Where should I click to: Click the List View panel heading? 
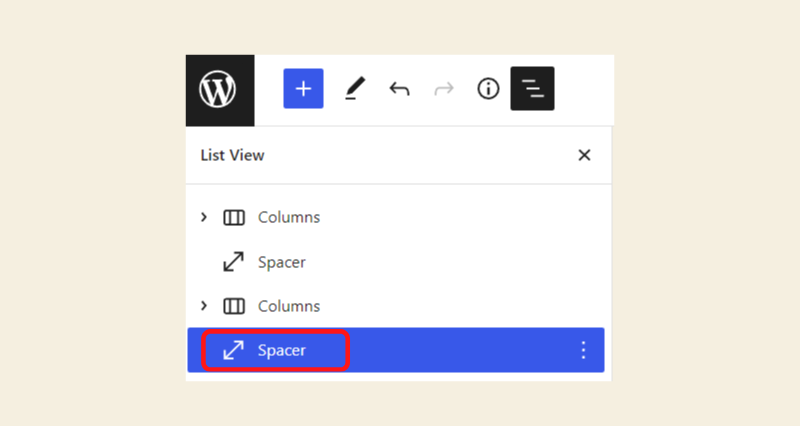(x=232, y=155)
